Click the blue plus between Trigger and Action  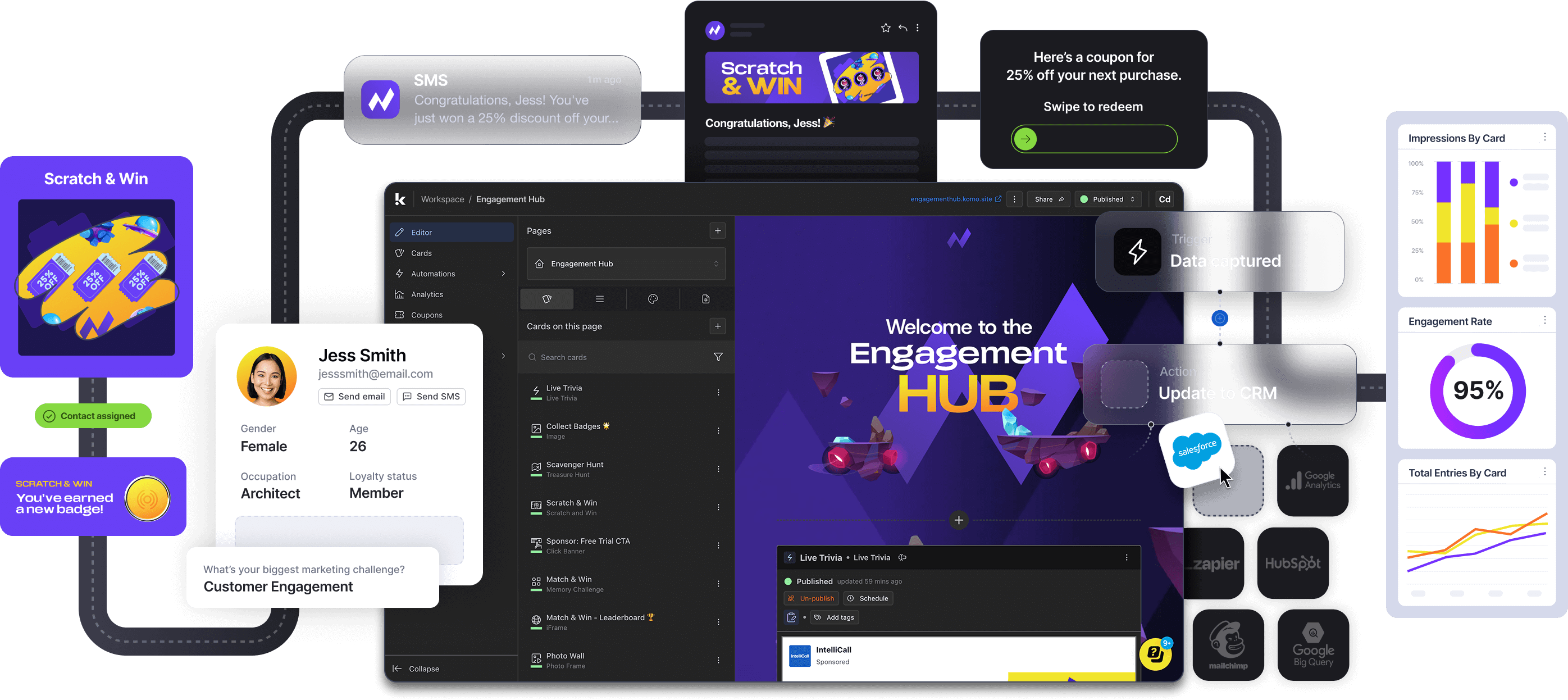tap(1220, 318)
